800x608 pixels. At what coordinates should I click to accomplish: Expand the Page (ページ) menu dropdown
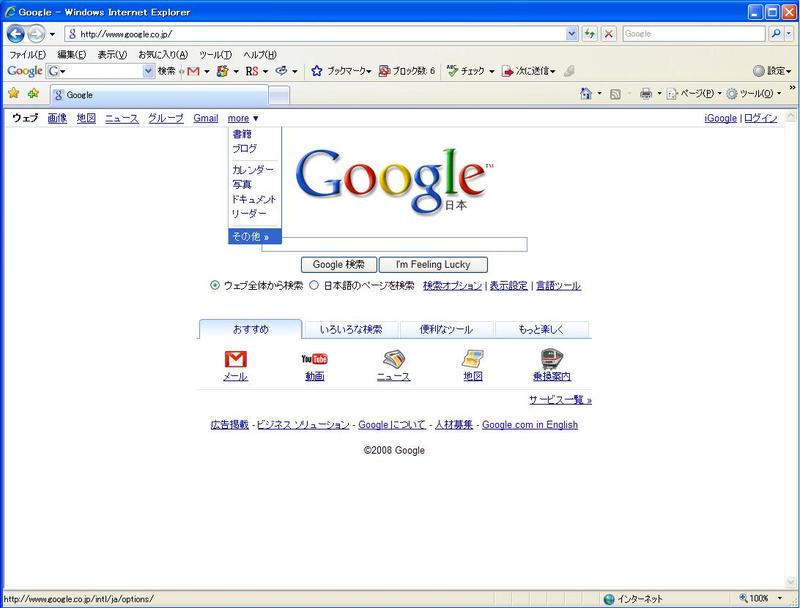[719, 94]
